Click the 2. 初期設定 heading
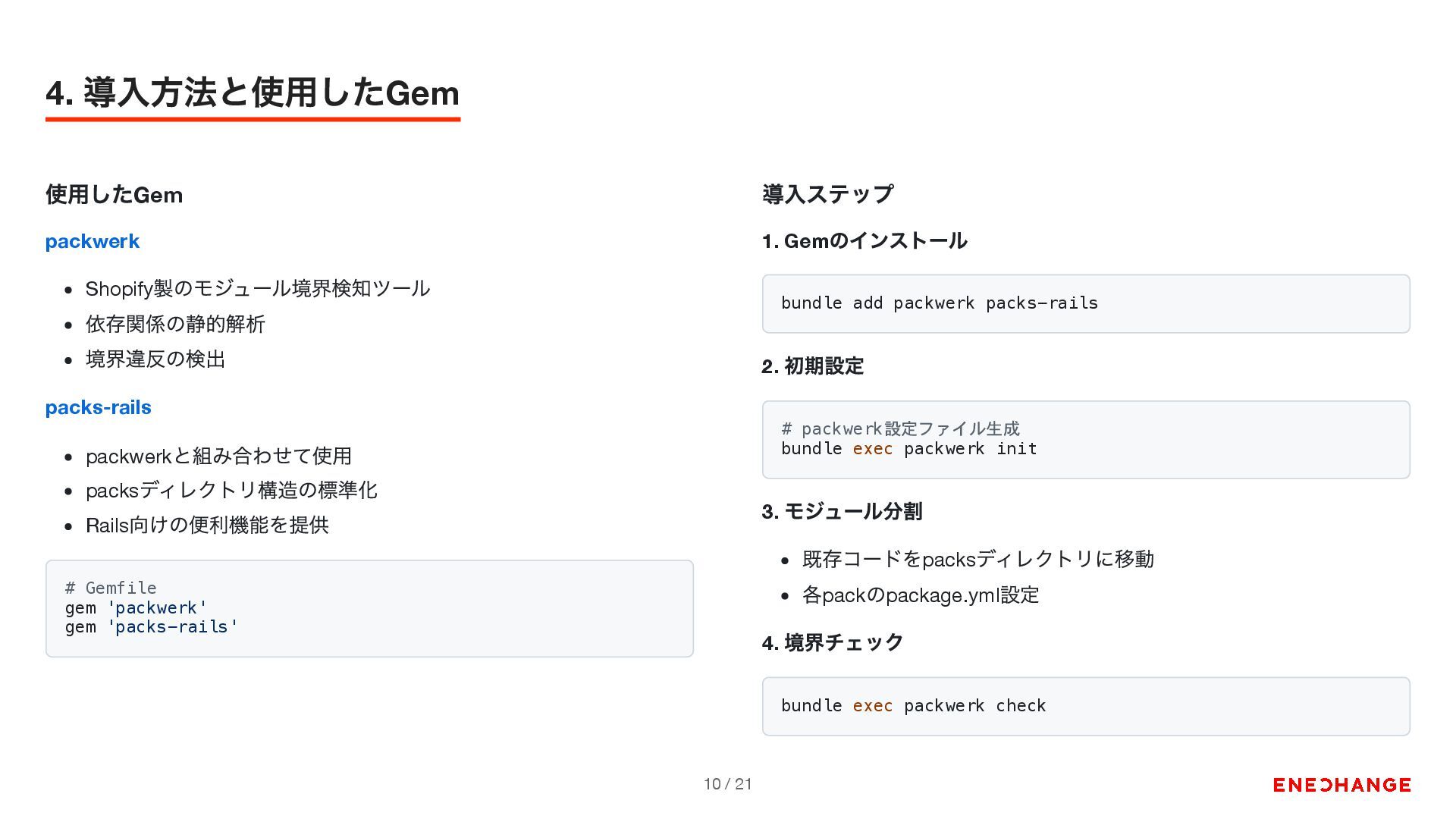1456x819 pixels. (x=813, y=366)
